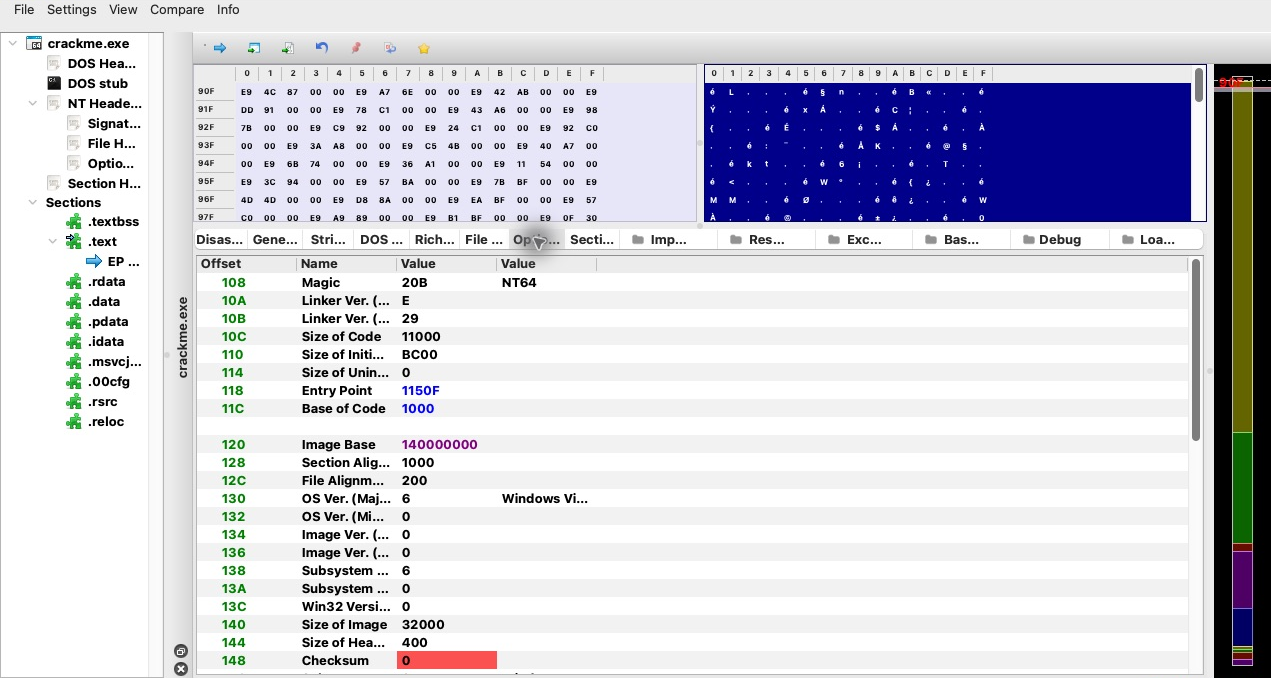Click the DOS Header document icon
This screenshot has width=1271, height=678.
click(x=55, y=64)
